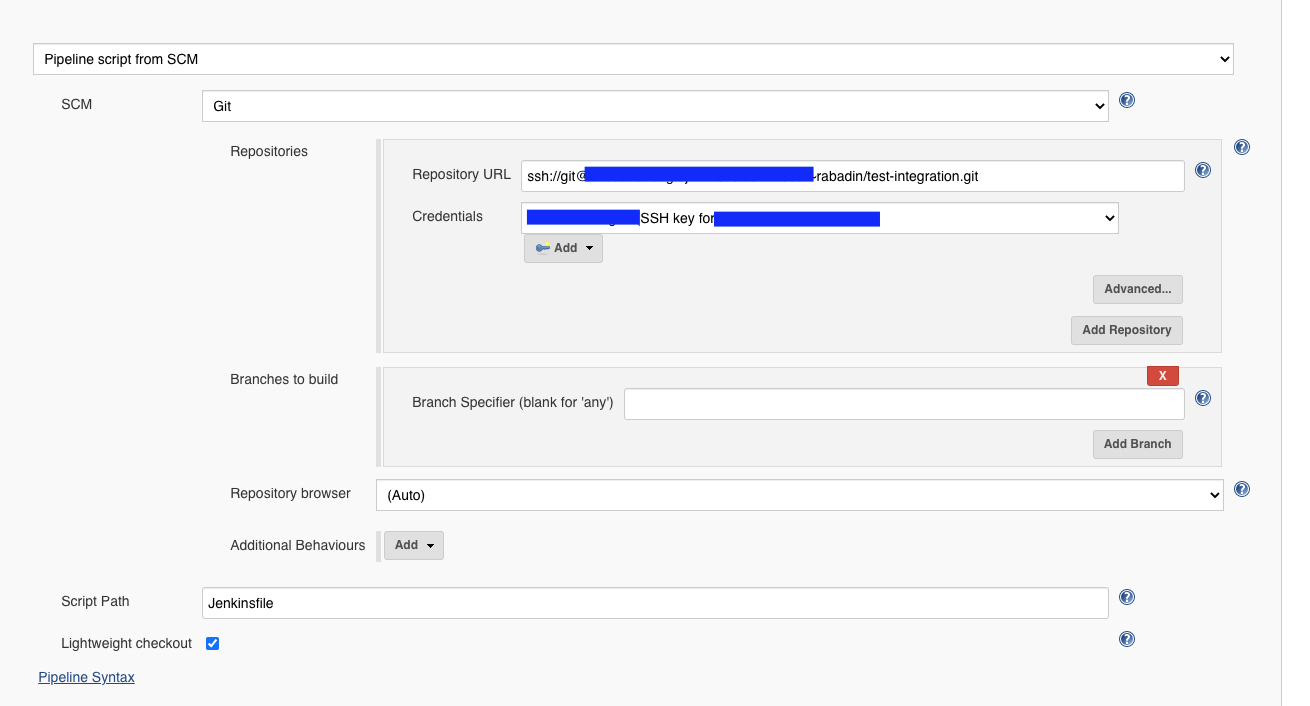Open the Pipeline script from SCM dropdown
This screenshot has height=706, width=1310.
point(632,58)
